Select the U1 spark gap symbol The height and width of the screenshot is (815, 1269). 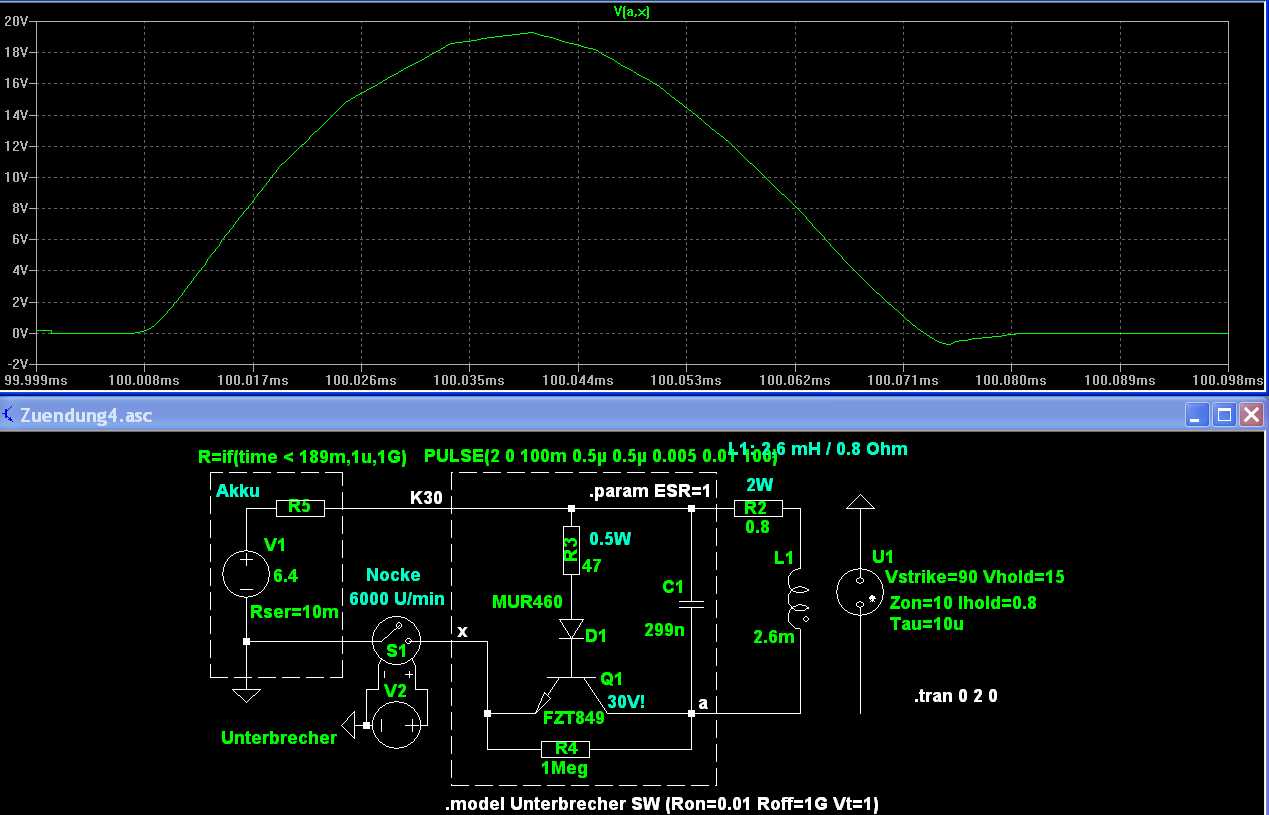point(859,592)
